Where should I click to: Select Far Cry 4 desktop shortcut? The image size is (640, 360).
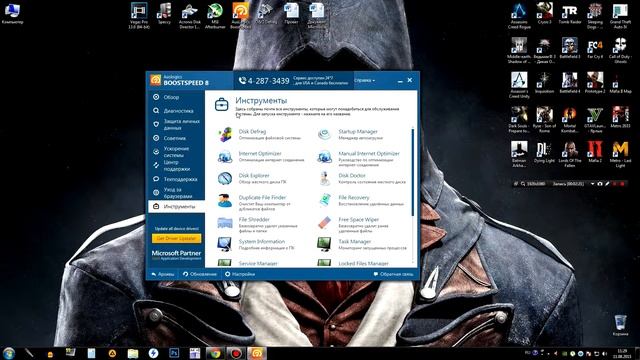(595, 49)
